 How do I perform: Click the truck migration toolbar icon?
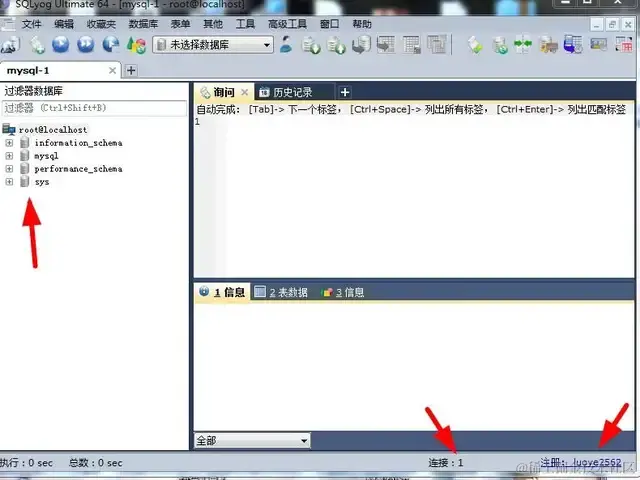548,45
